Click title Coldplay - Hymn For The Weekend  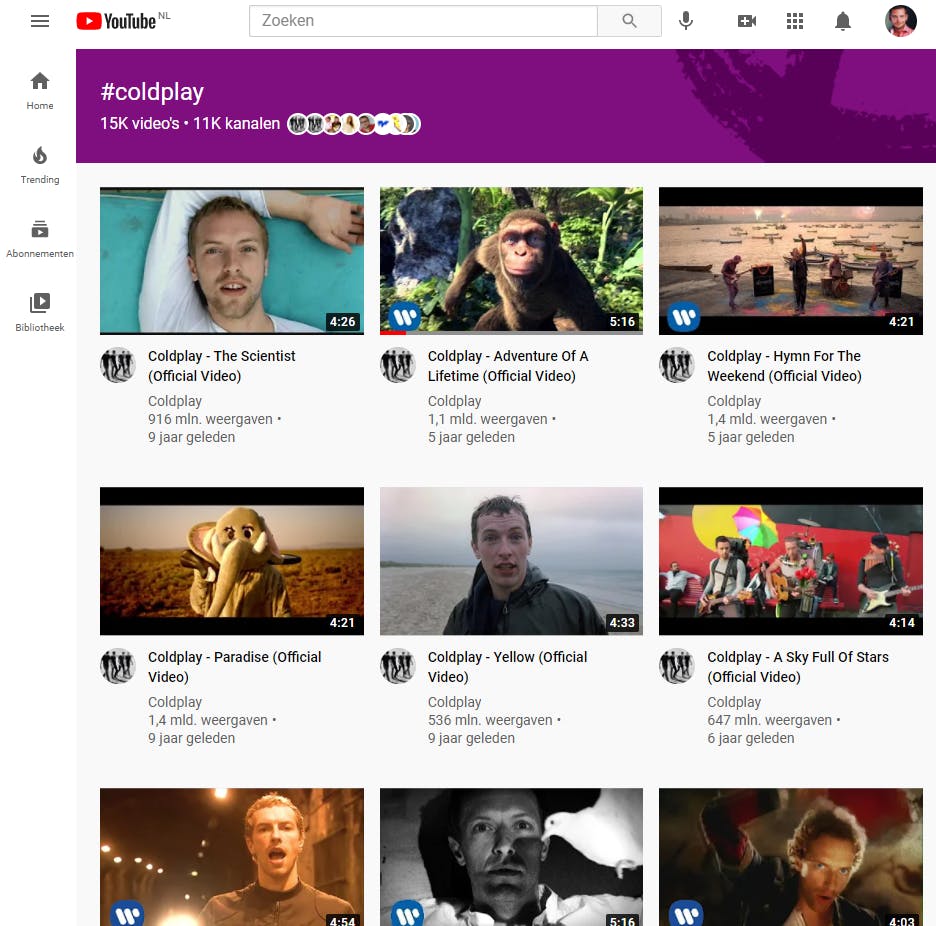784,366
